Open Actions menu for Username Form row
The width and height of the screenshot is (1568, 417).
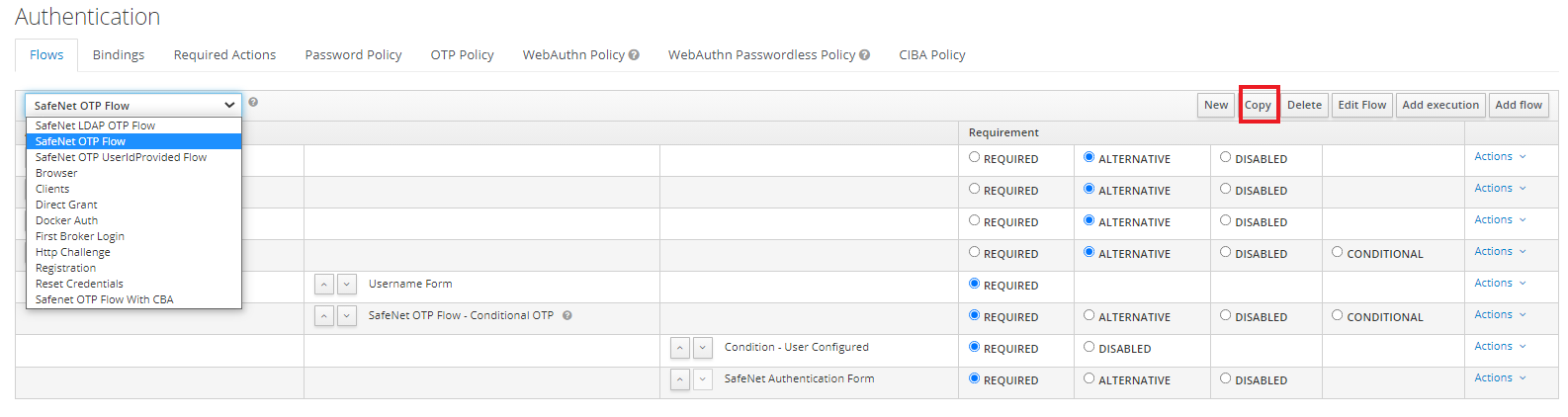1500,284
